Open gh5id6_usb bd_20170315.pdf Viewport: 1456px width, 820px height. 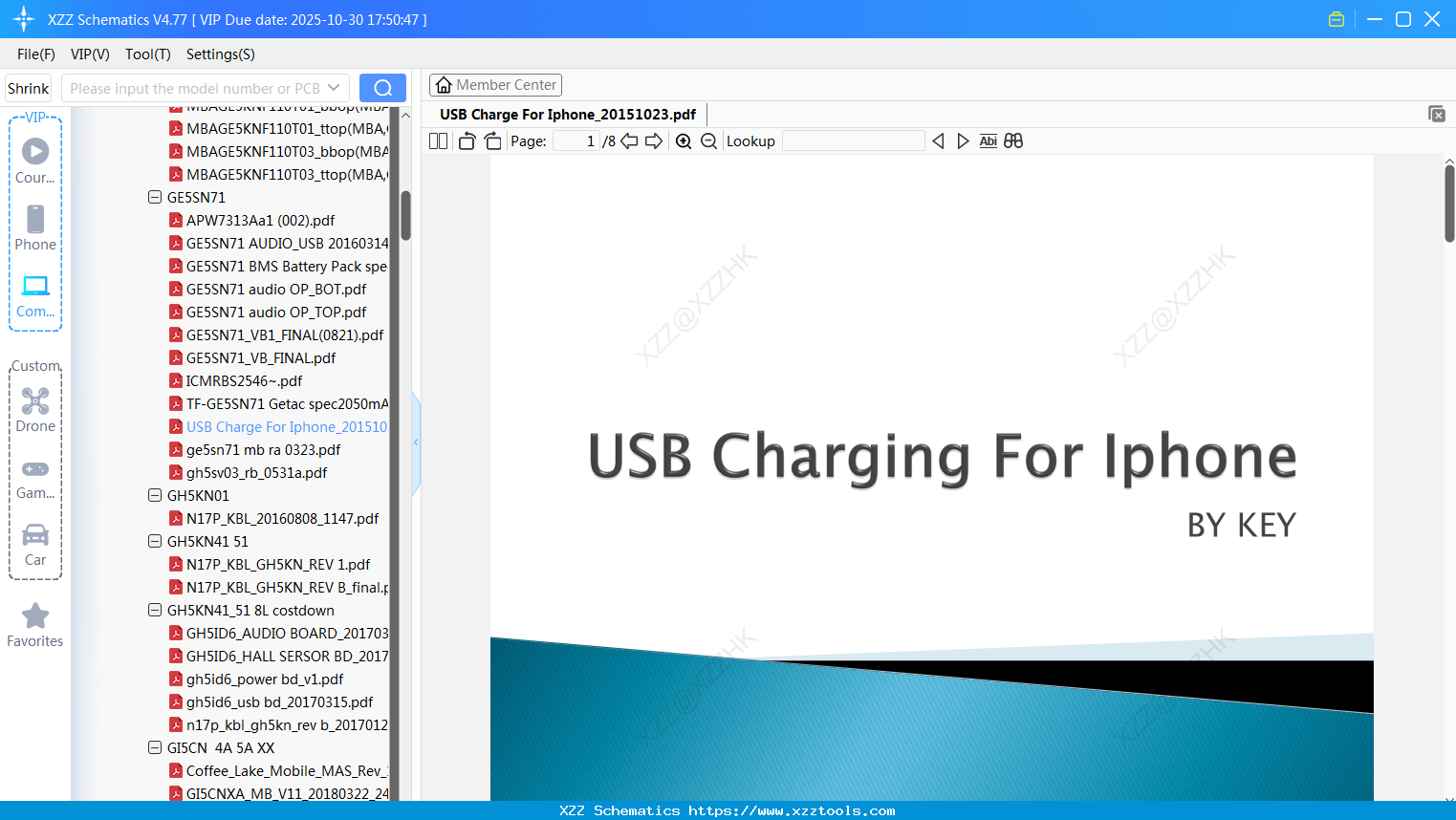[279, 702]
